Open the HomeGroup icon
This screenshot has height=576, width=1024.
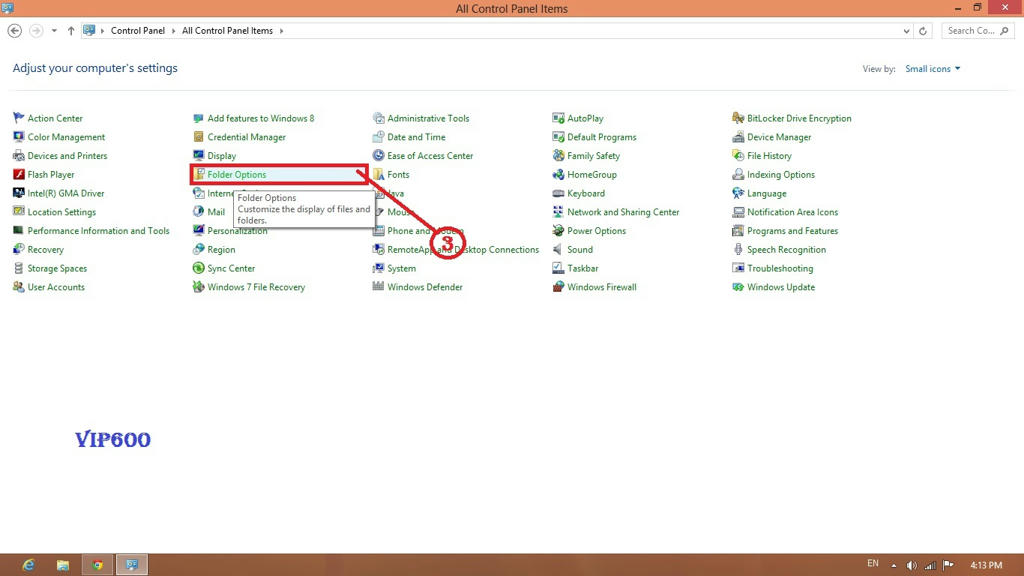click(558, 174)
